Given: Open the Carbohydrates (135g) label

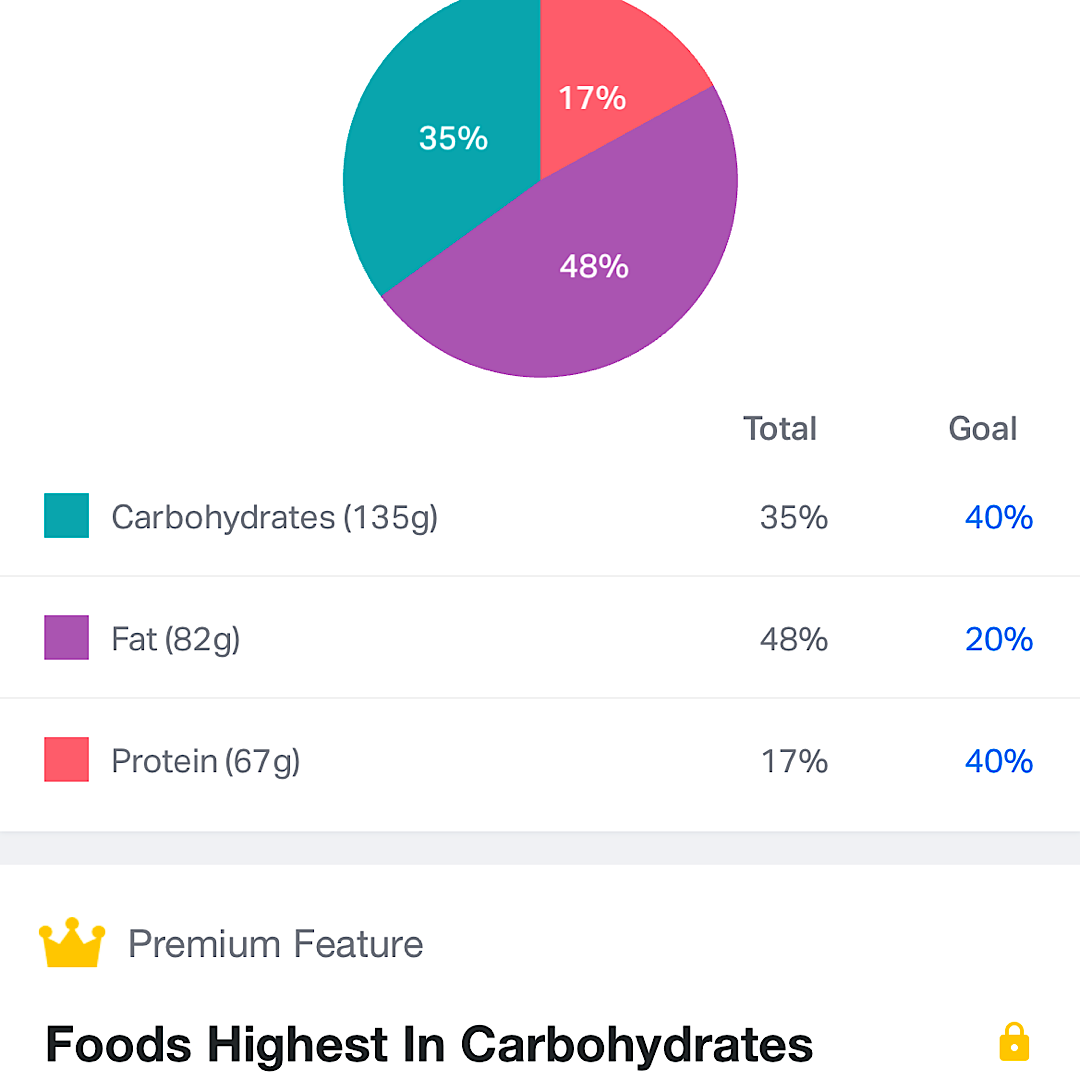Looking at the screenshot, I should tap(274, 517).
